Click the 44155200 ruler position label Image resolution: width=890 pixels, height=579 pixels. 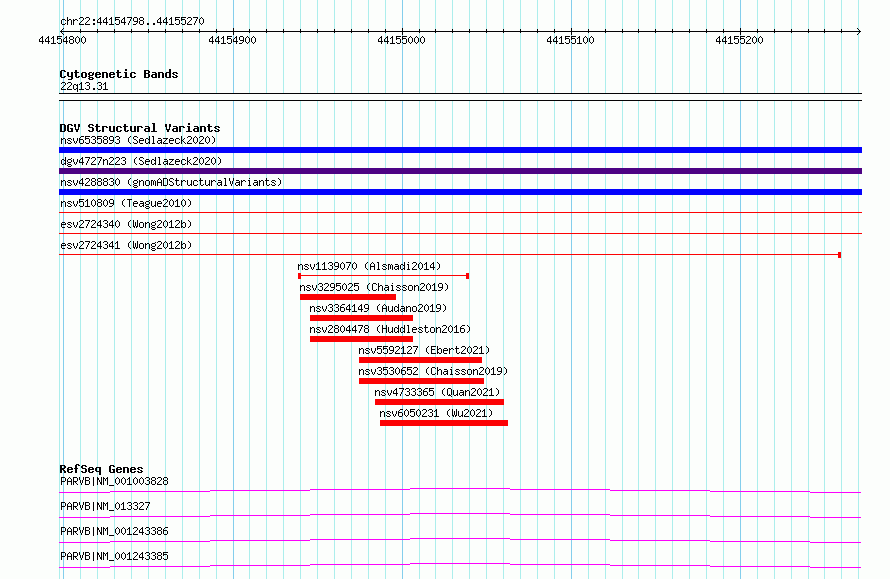pyautogui.click(x=740, y=40)
